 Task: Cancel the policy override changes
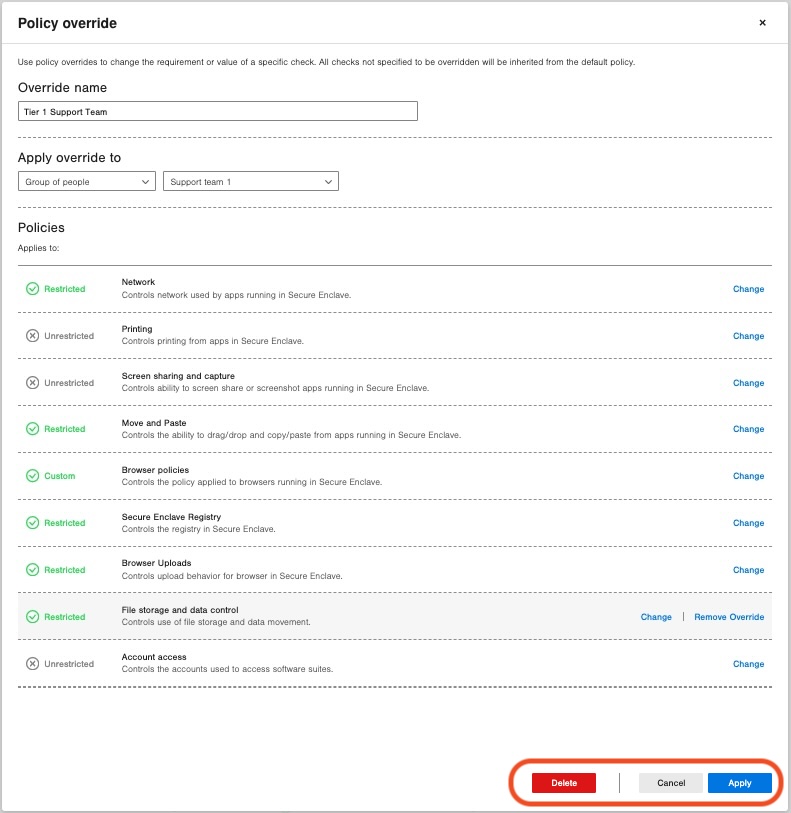671,783
